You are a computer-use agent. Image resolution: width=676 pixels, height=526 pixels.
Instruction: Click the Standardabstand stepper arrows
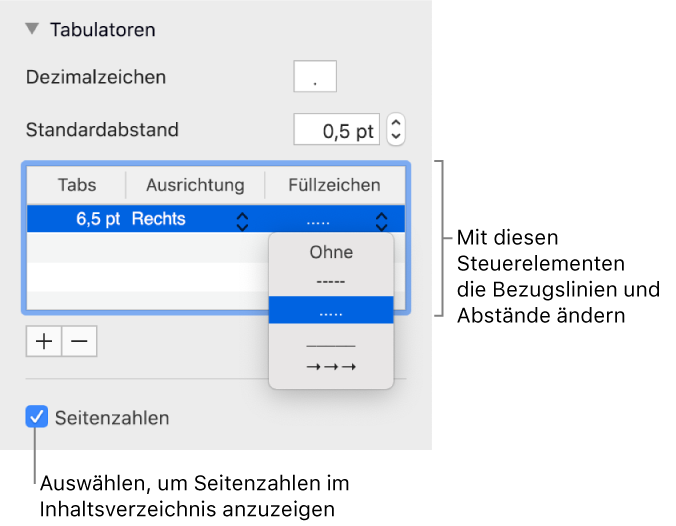tap(396, 129)
